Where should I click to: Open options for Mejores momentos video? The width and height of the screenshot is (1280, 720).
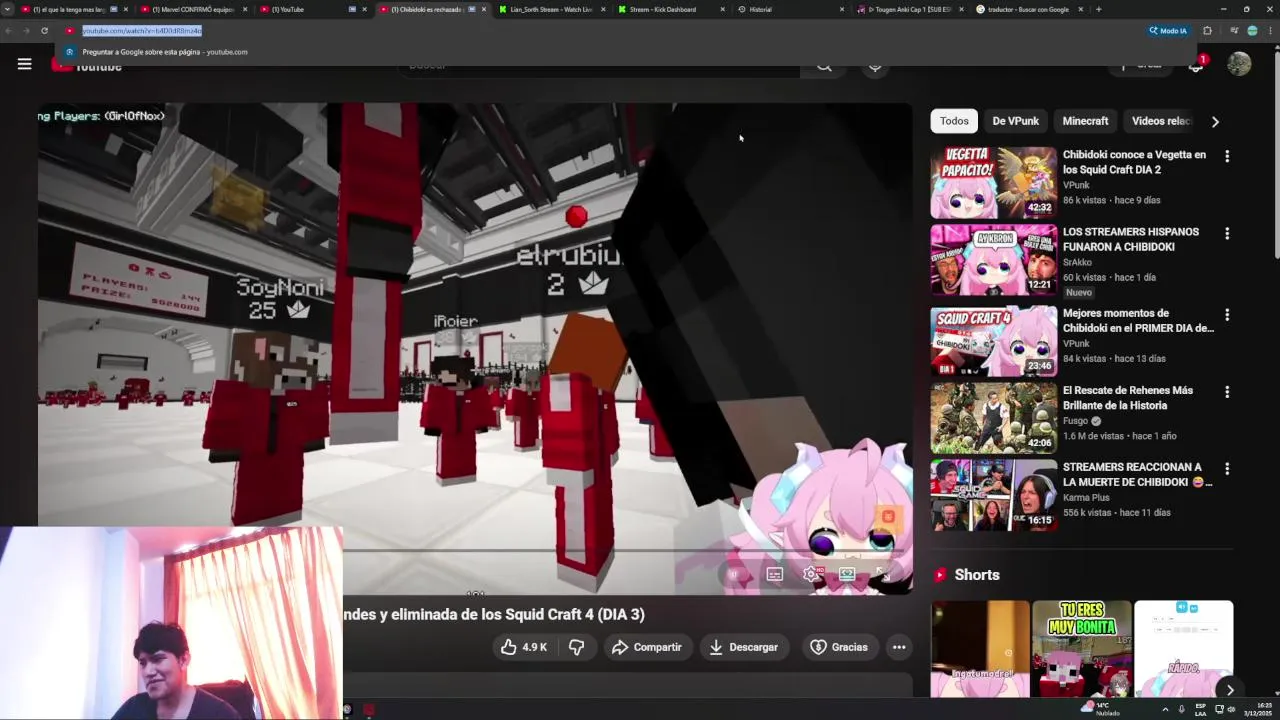click(1227, 315)
